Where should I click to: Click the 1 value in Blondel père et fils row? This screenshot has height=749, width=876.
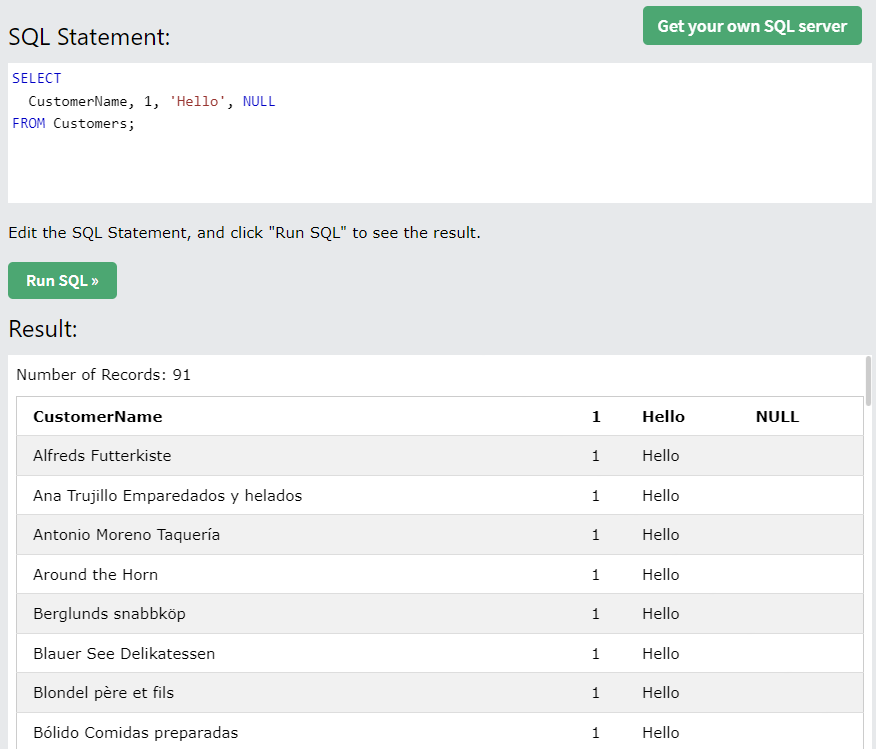[x=596, y=693]
